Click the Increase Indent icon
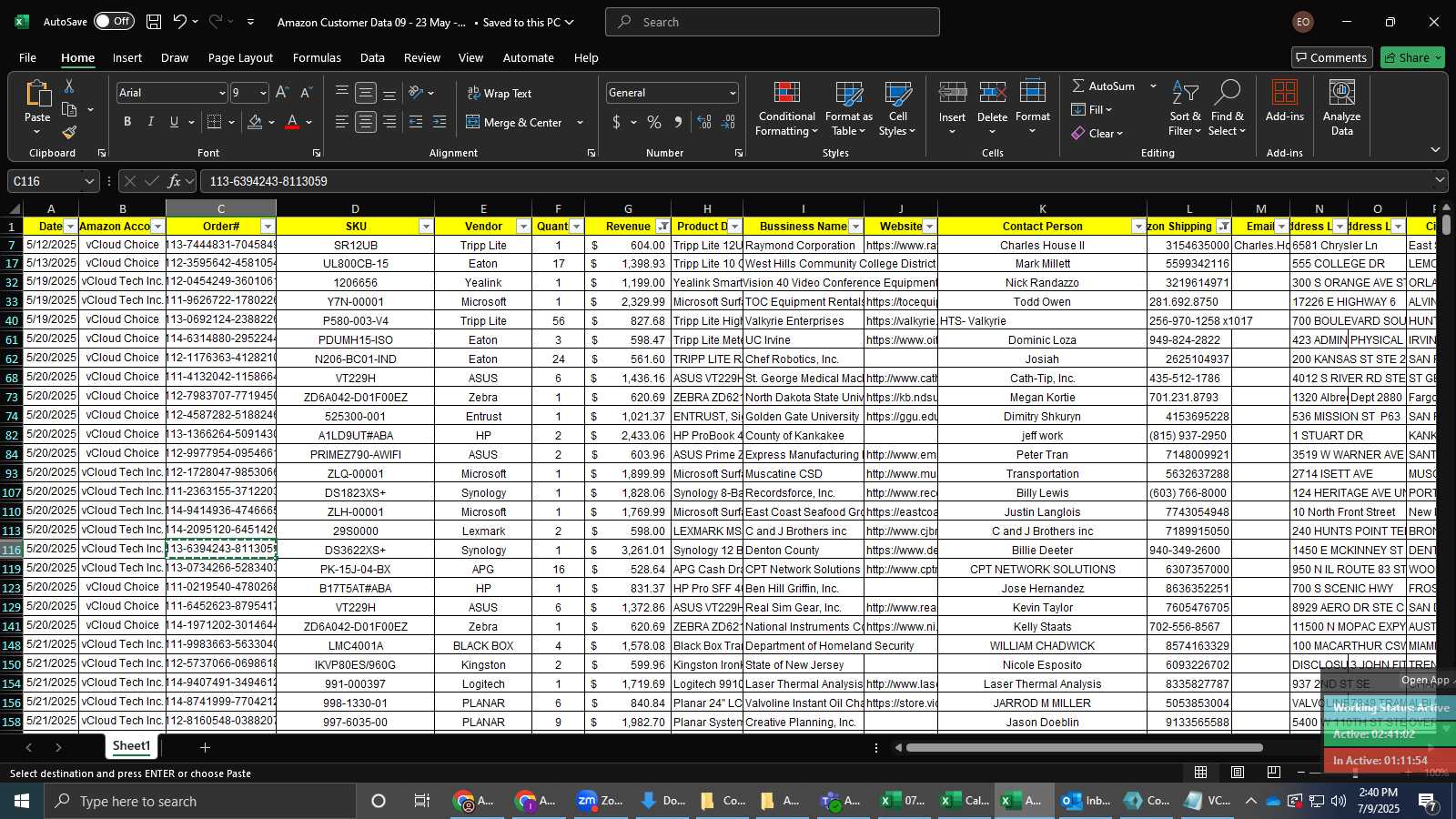1456x819 pixels. pyautogui.click(x=439, y=122)
